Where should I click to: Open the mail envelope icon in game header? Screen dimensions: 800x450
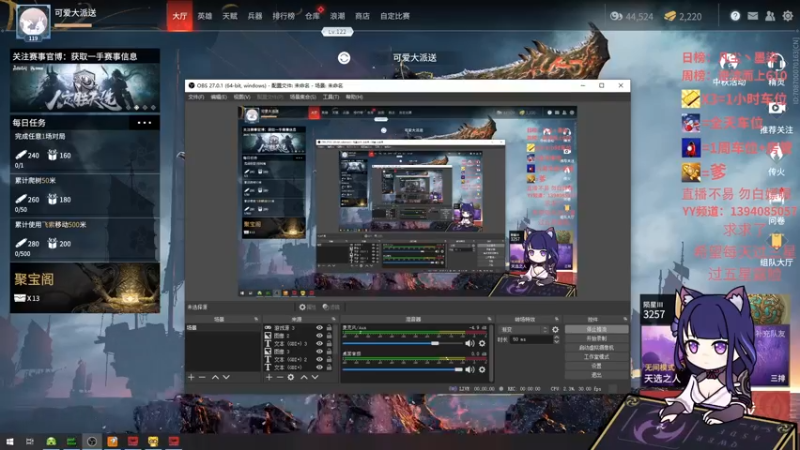[753, 16]
